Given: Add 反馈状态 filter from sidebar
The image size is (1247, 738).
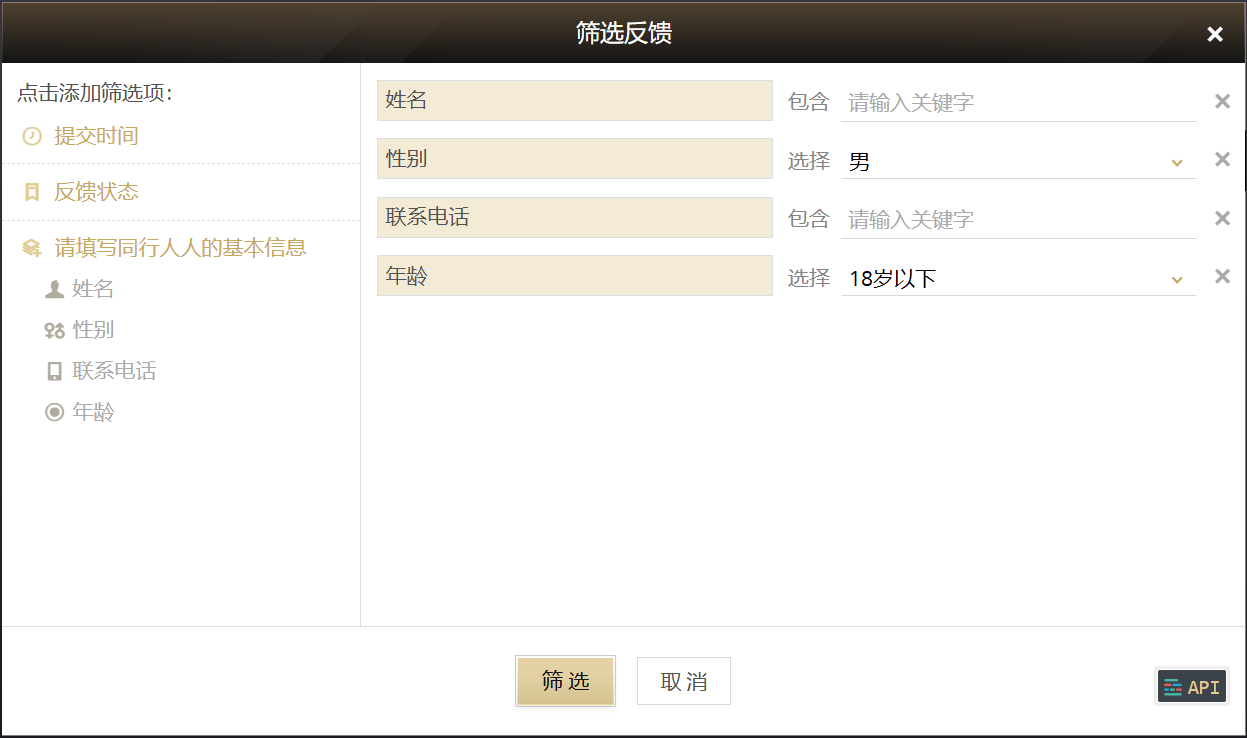Looking at the screenshot, I should point(96,192).
